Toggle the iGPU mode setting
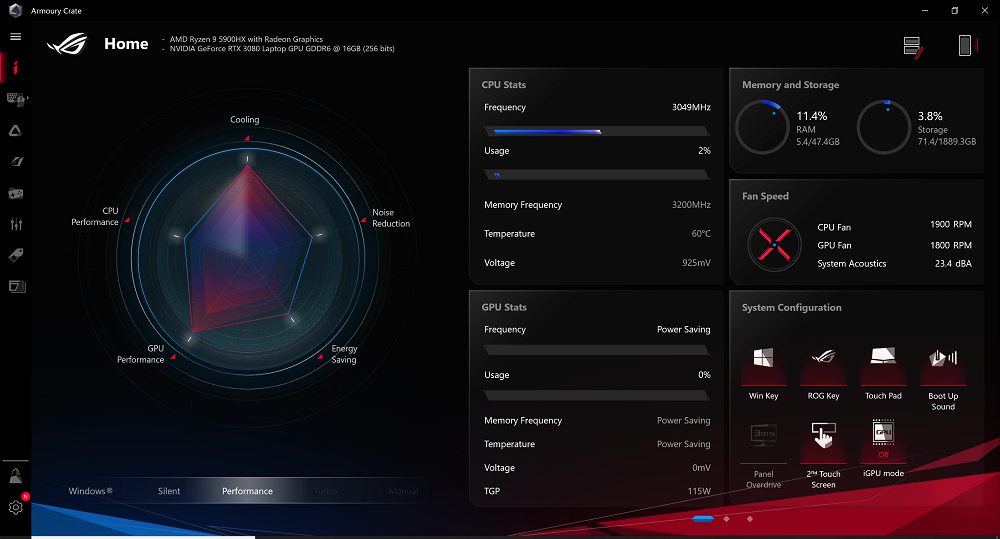Image resolution: width=1000 pixels, height=539 pixels. (883, 449)
